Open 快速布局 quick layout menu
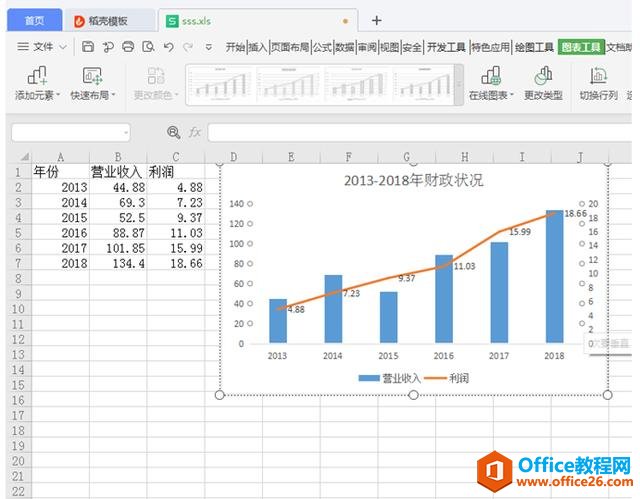640x499 pixels. tap(93, 84)
